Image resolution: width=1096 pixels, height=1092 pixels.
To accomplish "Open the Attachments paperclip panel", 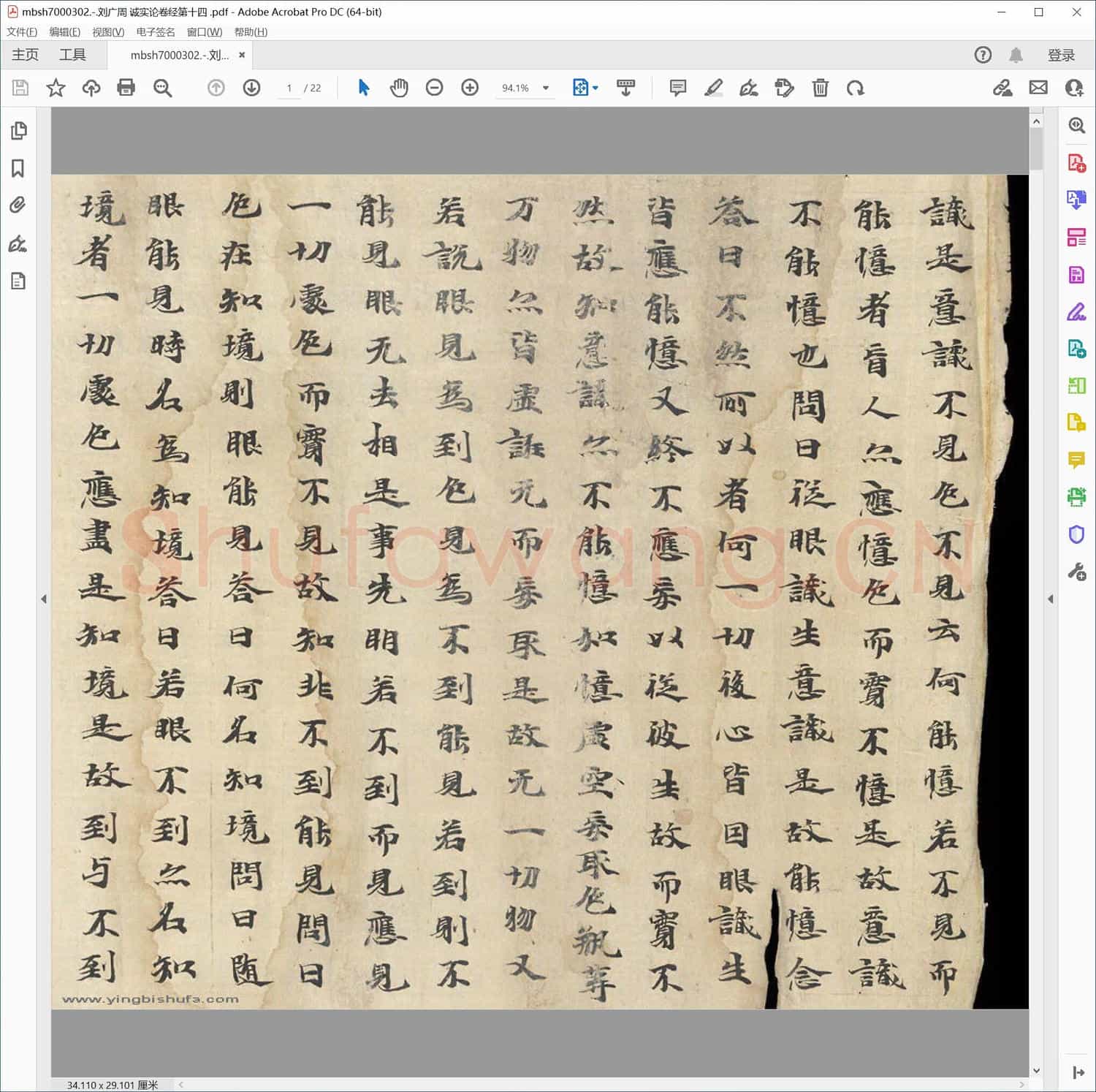I will pyautogui.click(x=18, y=205).
